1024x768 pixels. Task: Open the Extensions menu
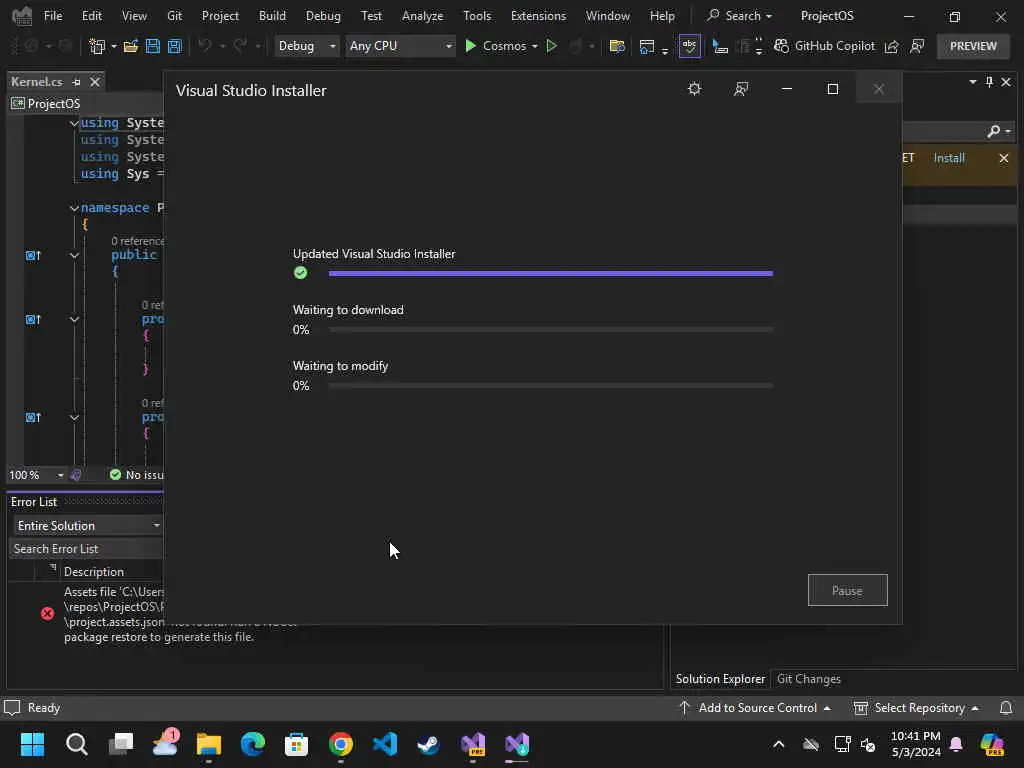[538, 16]
